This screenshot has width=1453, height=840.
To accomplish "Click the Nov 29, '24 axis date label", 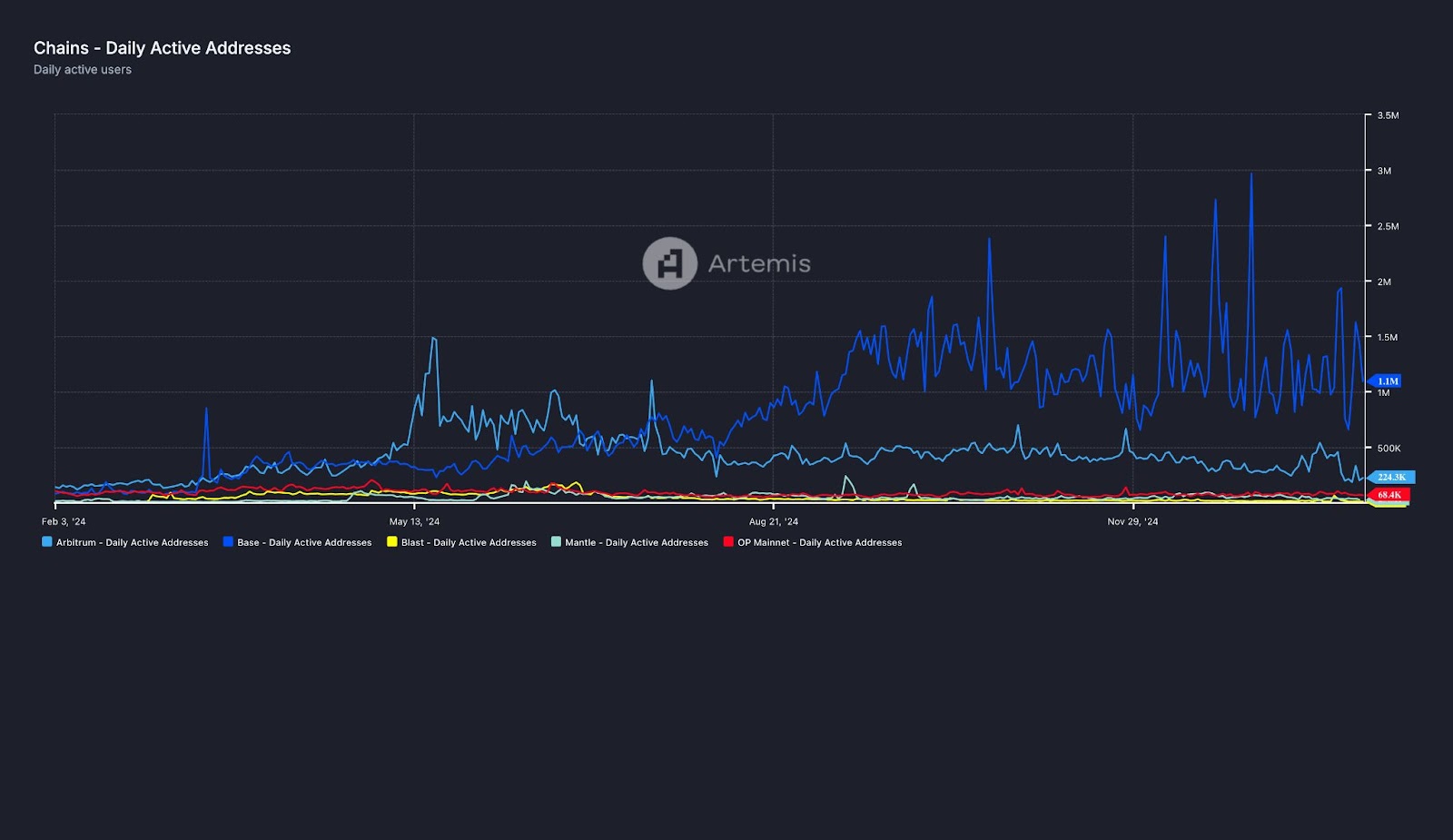I will coord(1132,521).
